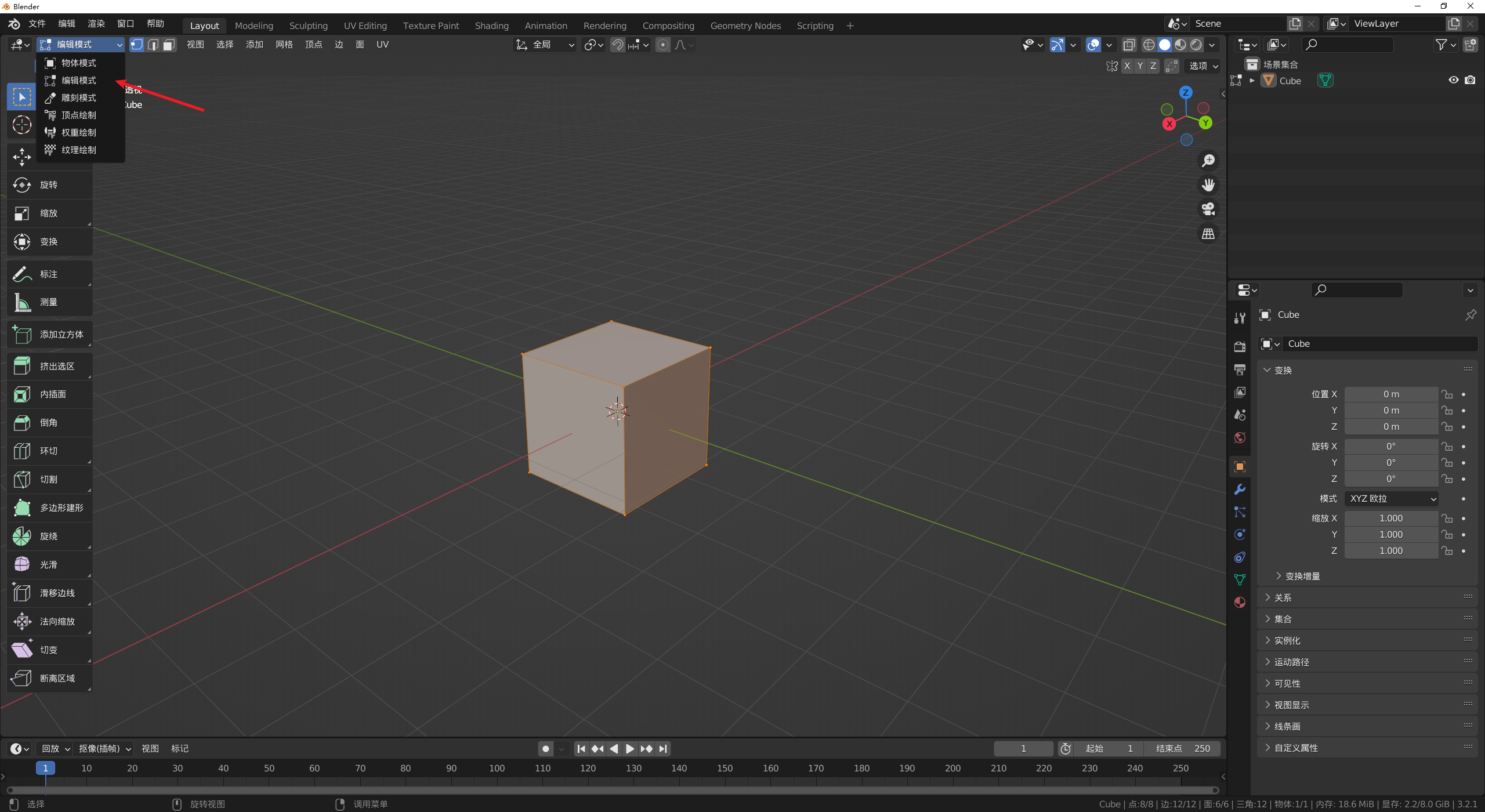Image resolution: width=1485 pixels, height=812 pixels.
Task: Switch to face select mode
Action: 169,45
